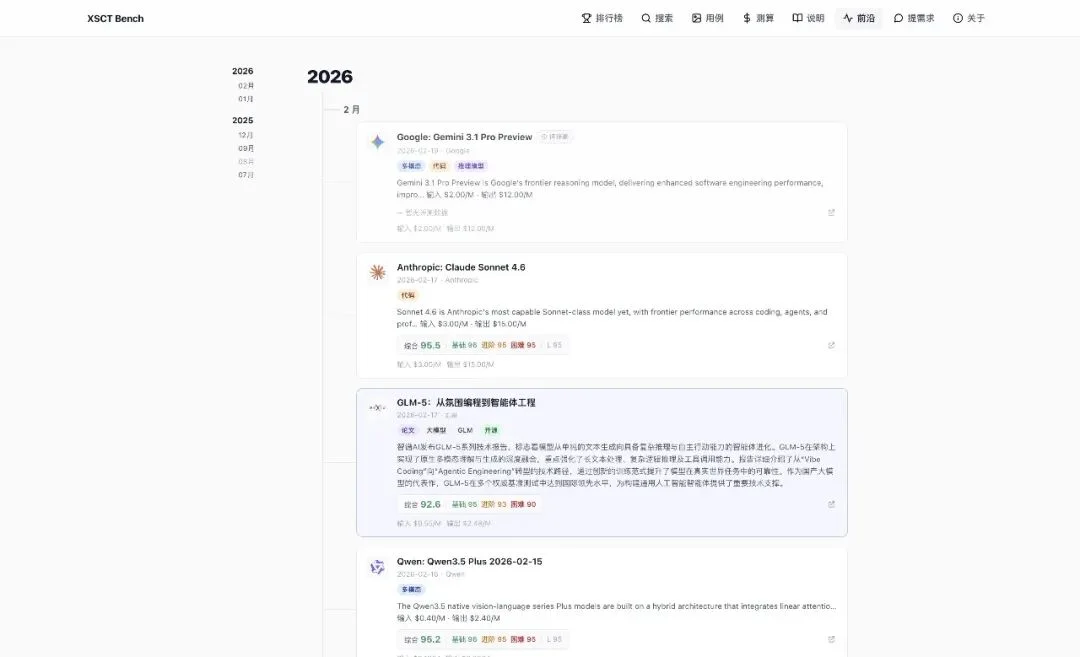Click the Qwen logo on the Qwen3.5 Plus card
Screen dimensions: 1080x657
[377, 566]
